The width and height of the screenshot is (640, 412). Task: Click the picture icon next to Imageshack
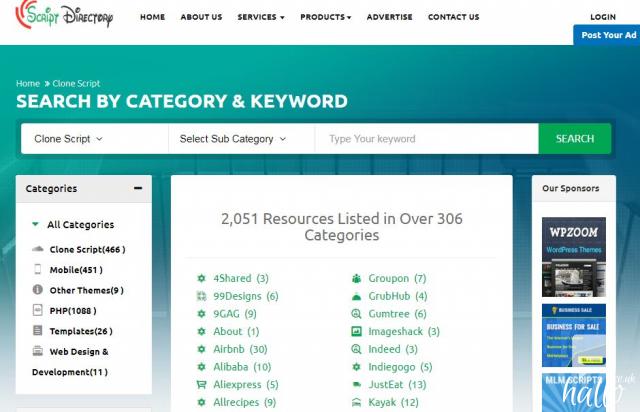coord(356,332)
